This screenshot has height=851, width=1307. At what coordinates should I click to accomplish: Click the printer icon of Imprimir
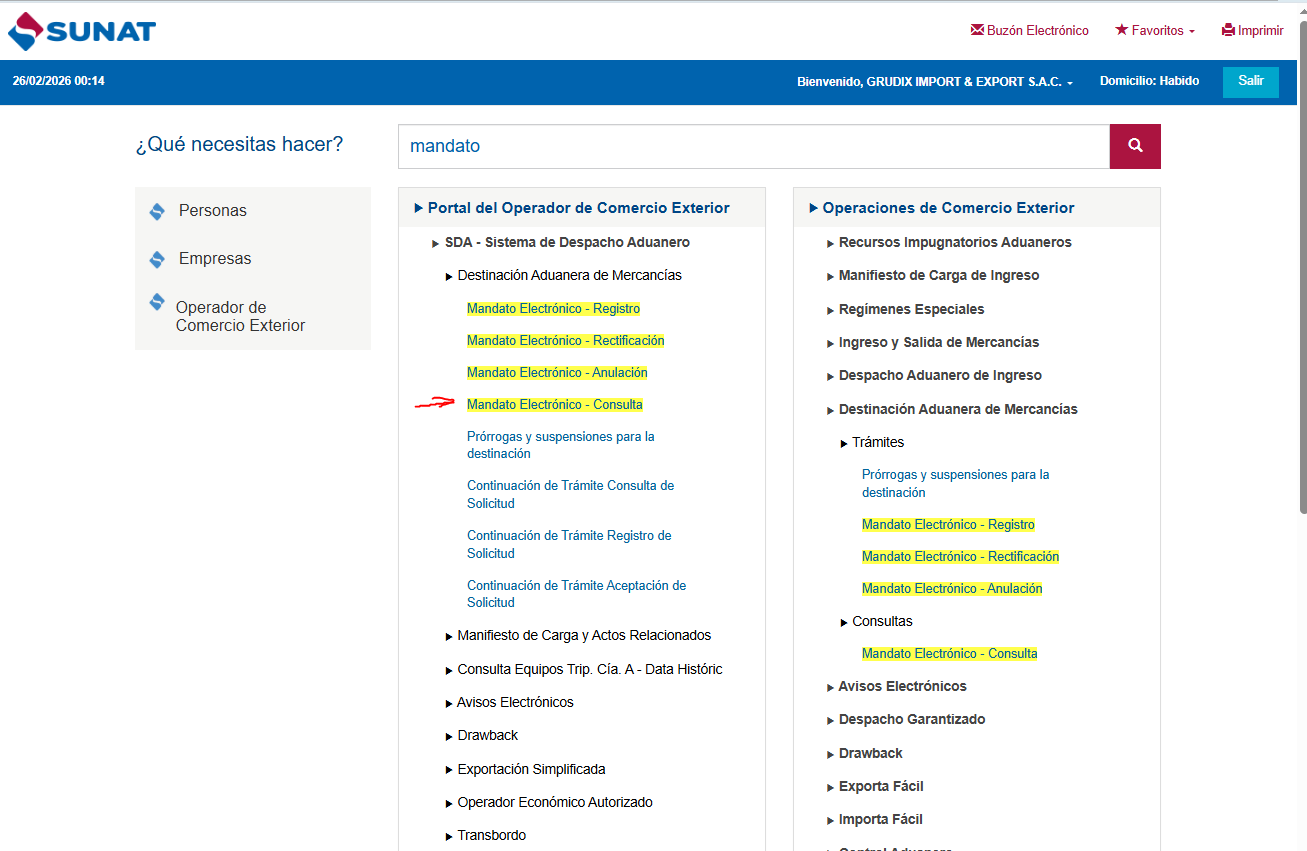[x=1228, y=30]
